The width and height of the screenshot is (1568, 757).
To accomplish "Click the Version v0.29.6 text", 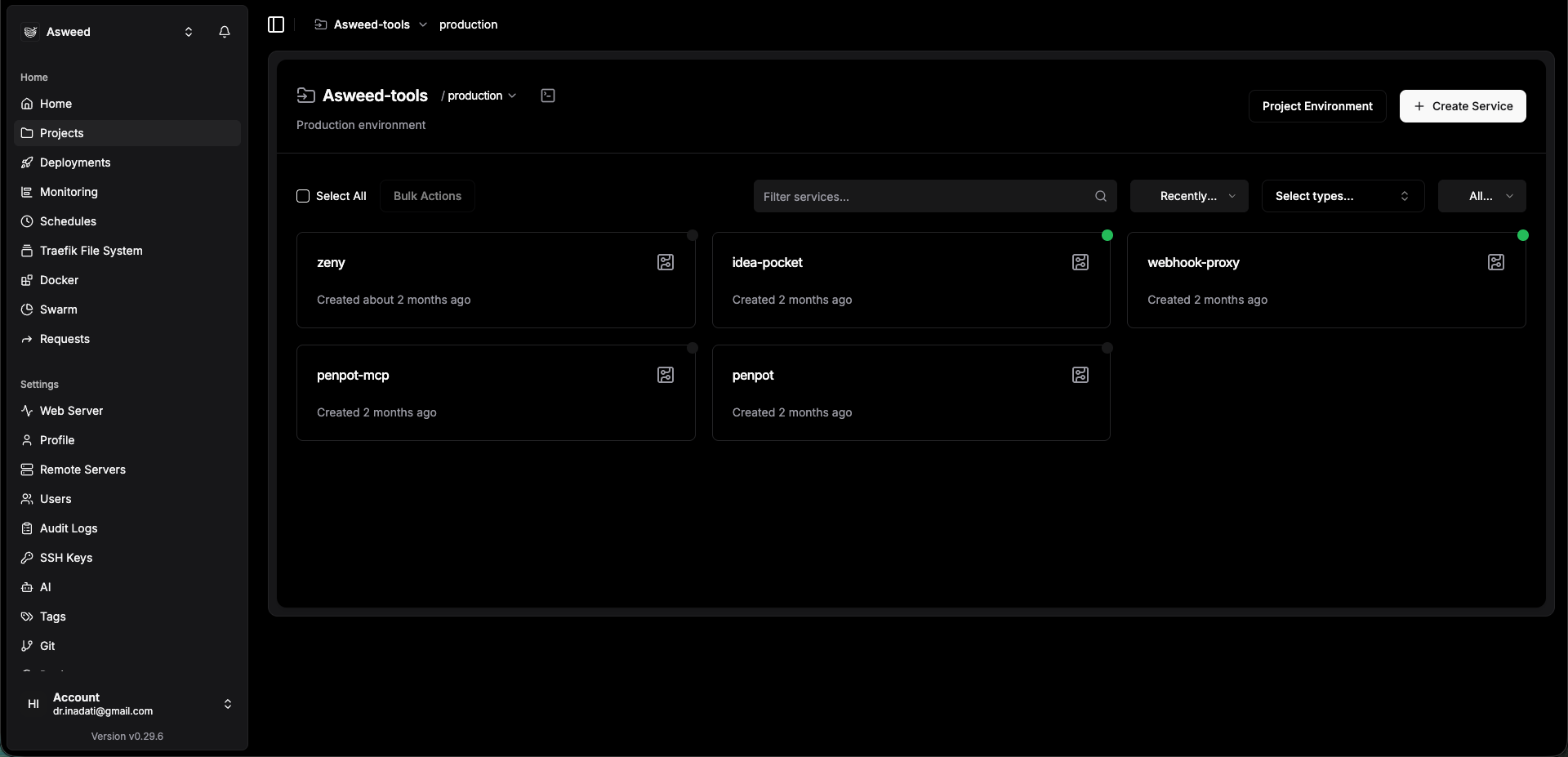I will click(127, 737).
